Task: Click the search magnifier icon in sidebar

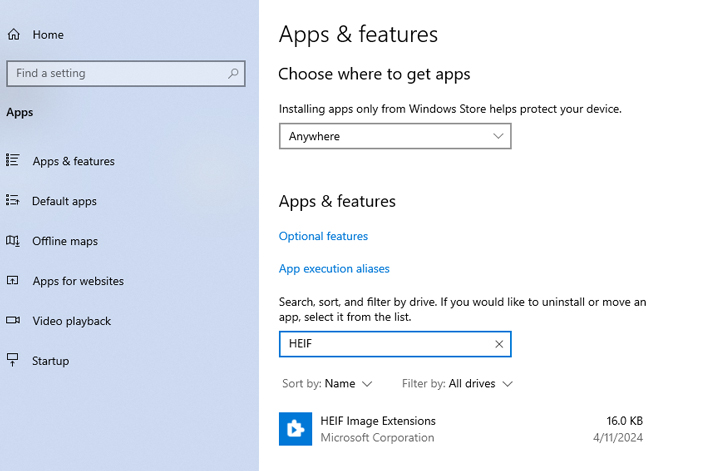Action: [233, 73]
